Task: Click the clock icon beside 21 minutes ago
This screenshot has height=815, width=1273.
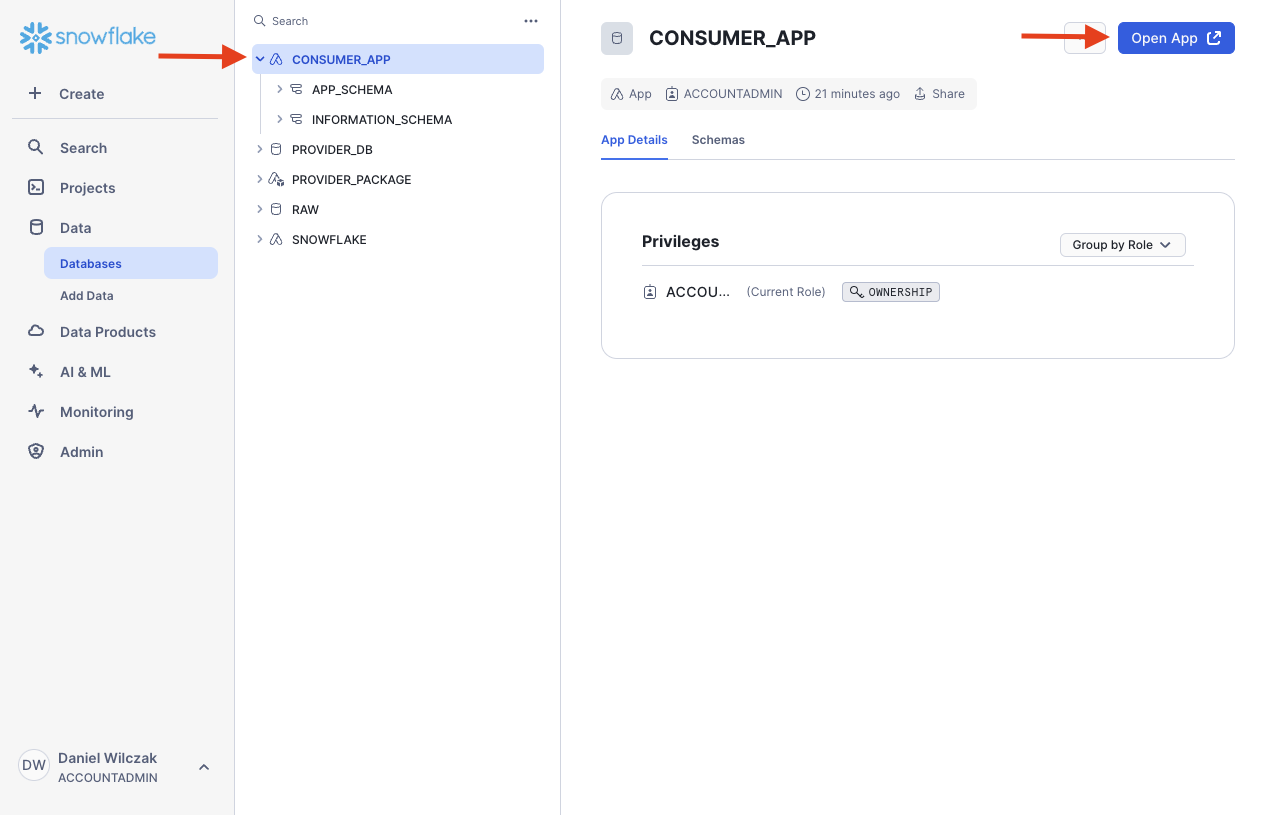Action: pyautogui.click(x=803, y=94)
